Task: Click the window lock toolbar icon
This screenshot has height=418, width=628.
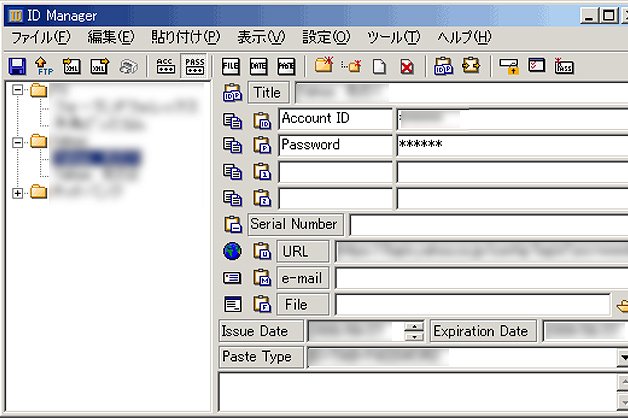Action: [x=509, y=66]
